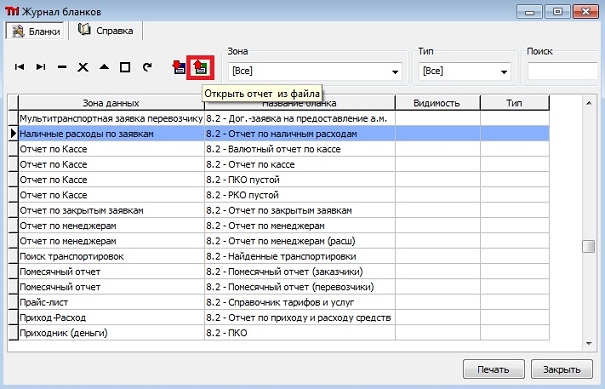Click the Печать button

[493, 369]
